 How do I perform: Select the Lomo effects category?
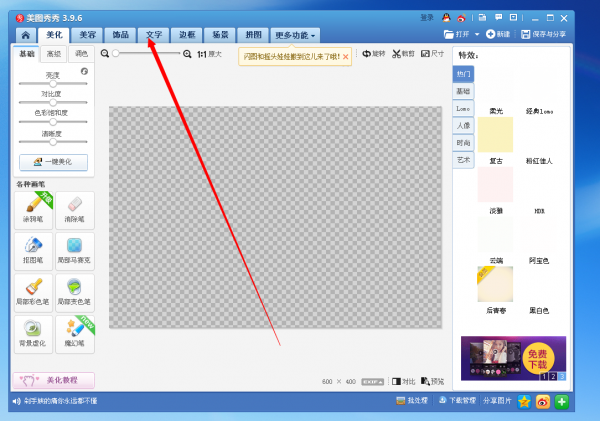pos(463,109)
